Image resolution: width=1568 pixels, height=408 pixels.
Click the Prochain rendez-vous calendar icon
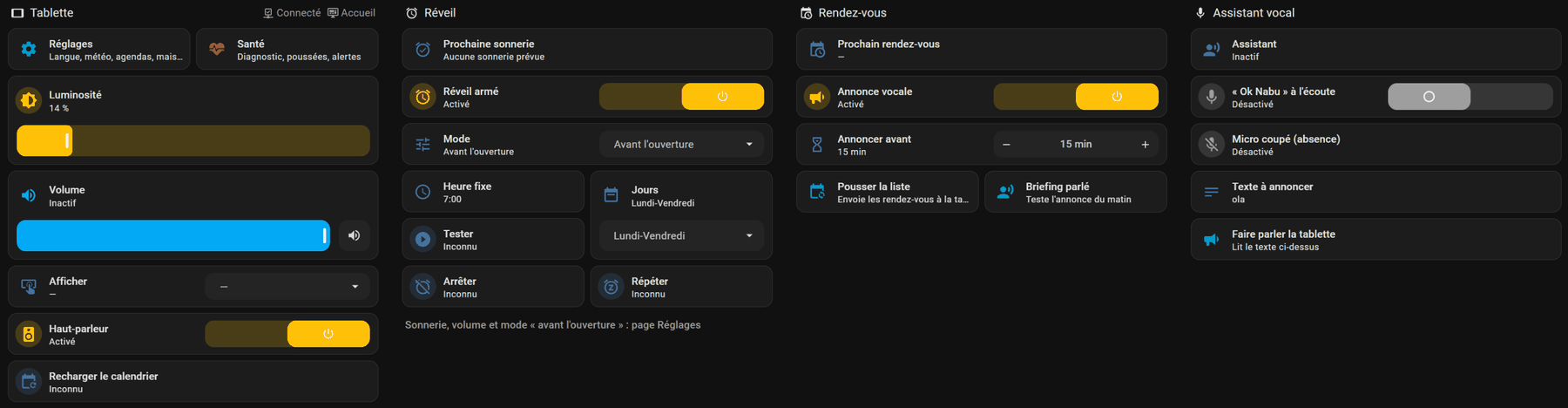pos(817,50)
